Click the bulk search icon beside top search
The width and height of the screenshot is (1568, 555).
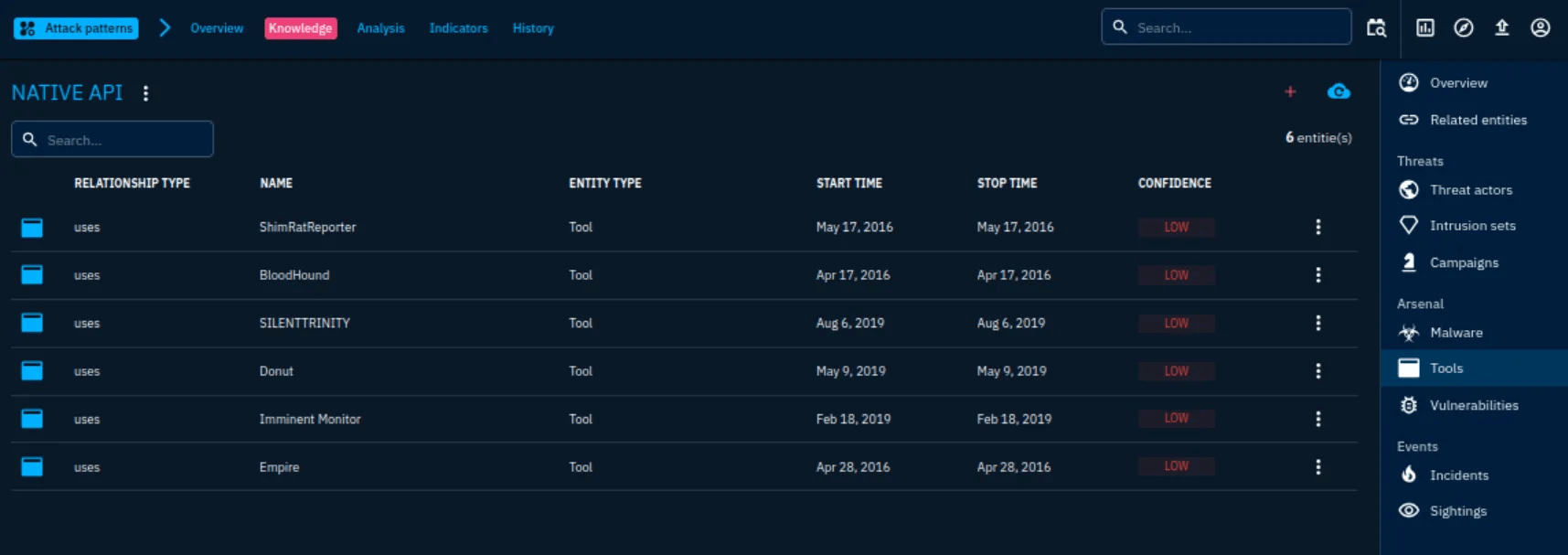(1376, 27)
